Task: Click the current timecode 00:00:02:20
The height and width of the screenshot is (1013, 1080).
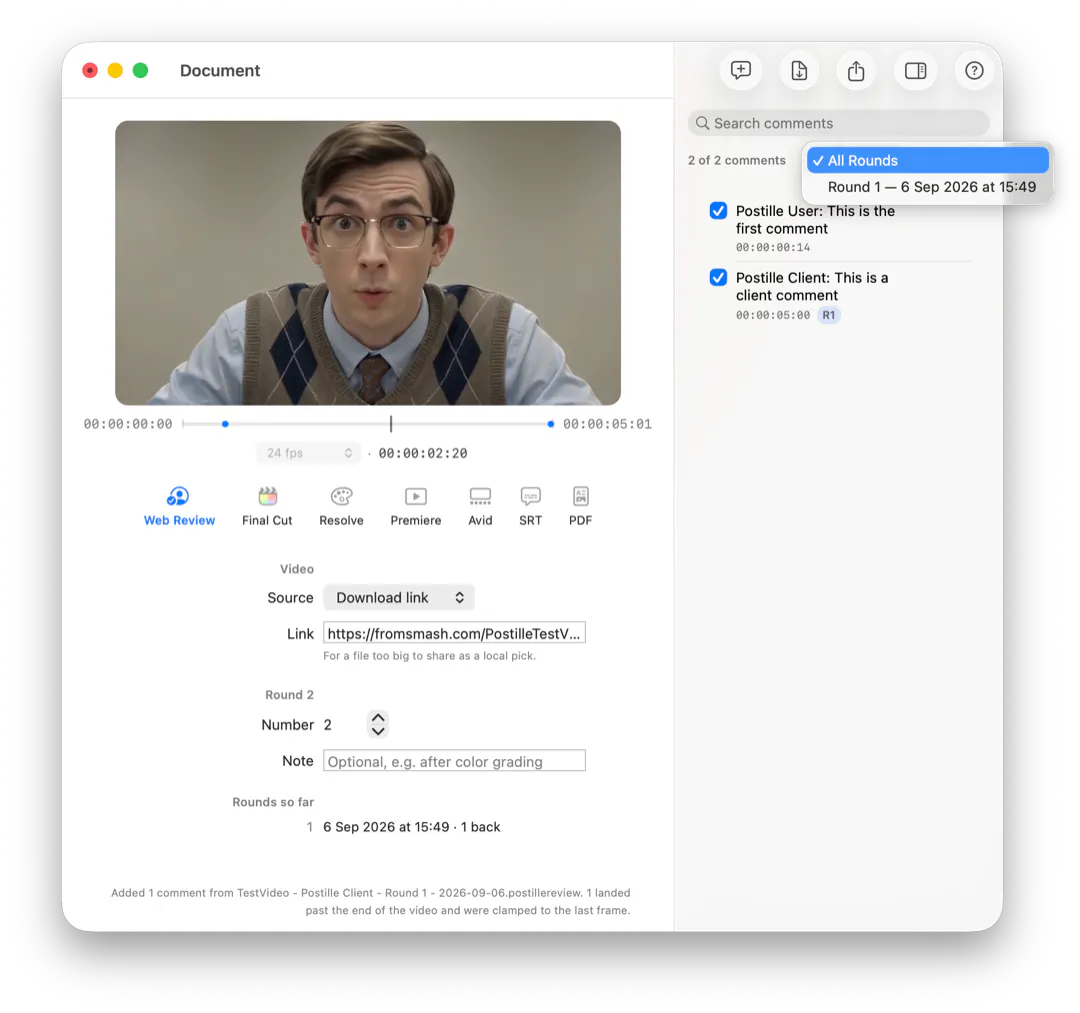Action: pos(423,453)
